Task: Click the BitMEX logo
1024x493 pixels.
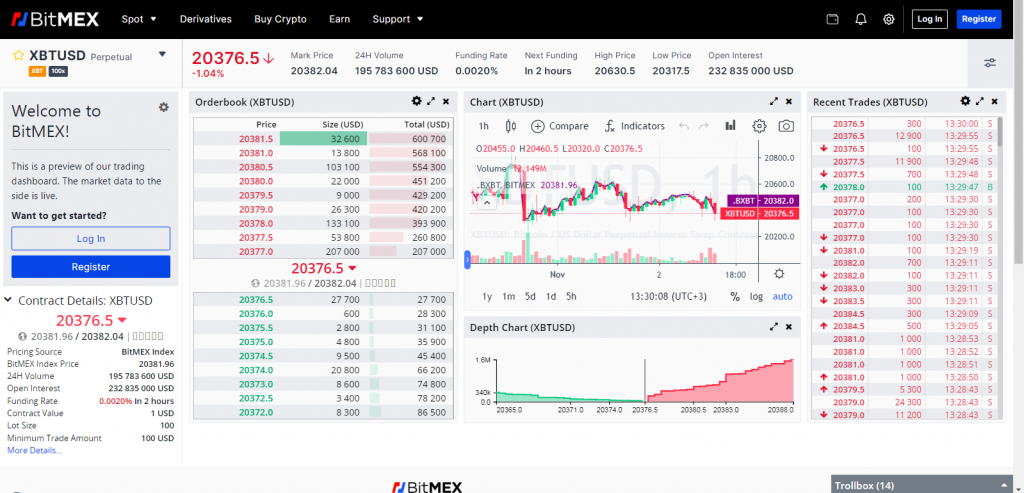Action: [56, 19]
